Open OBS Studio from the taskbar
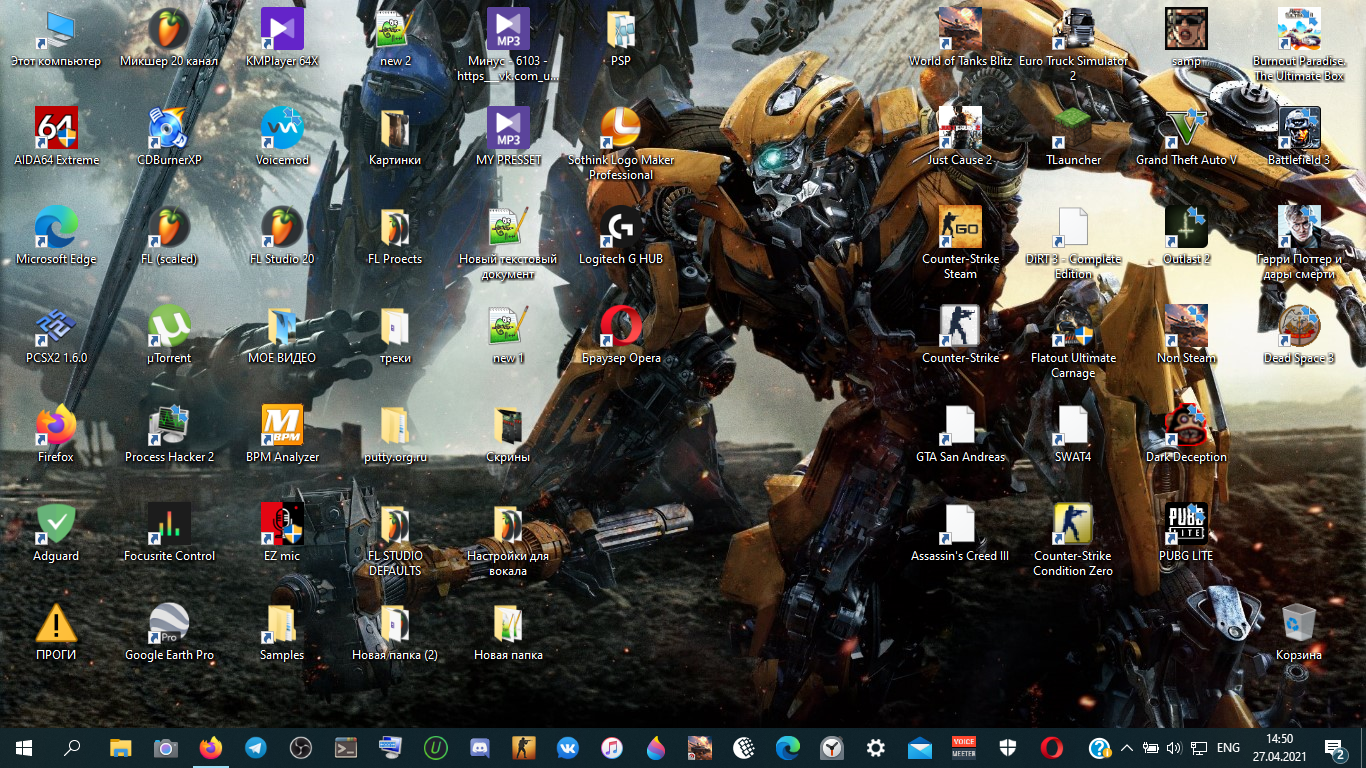 [x=300, y=748]
